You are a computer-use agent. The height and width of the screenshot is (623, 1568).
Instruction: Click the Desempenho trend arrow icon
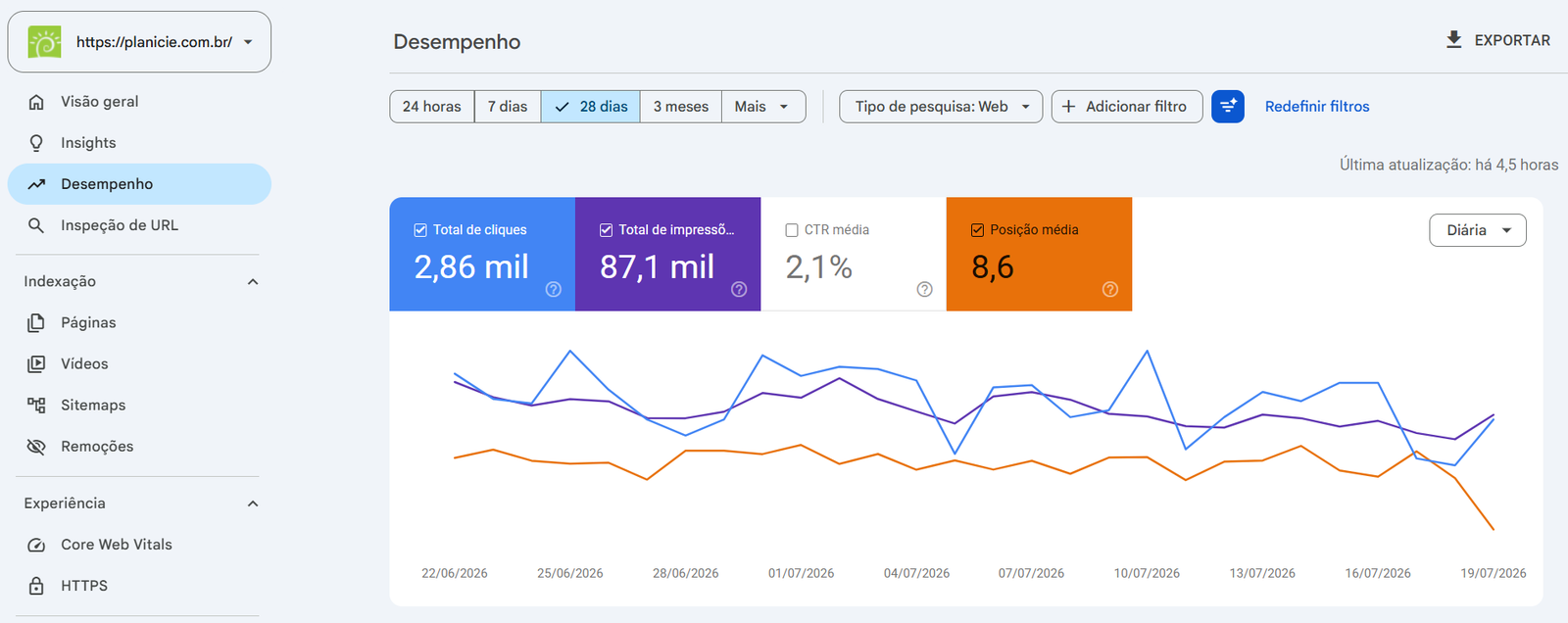click(36, 184)
